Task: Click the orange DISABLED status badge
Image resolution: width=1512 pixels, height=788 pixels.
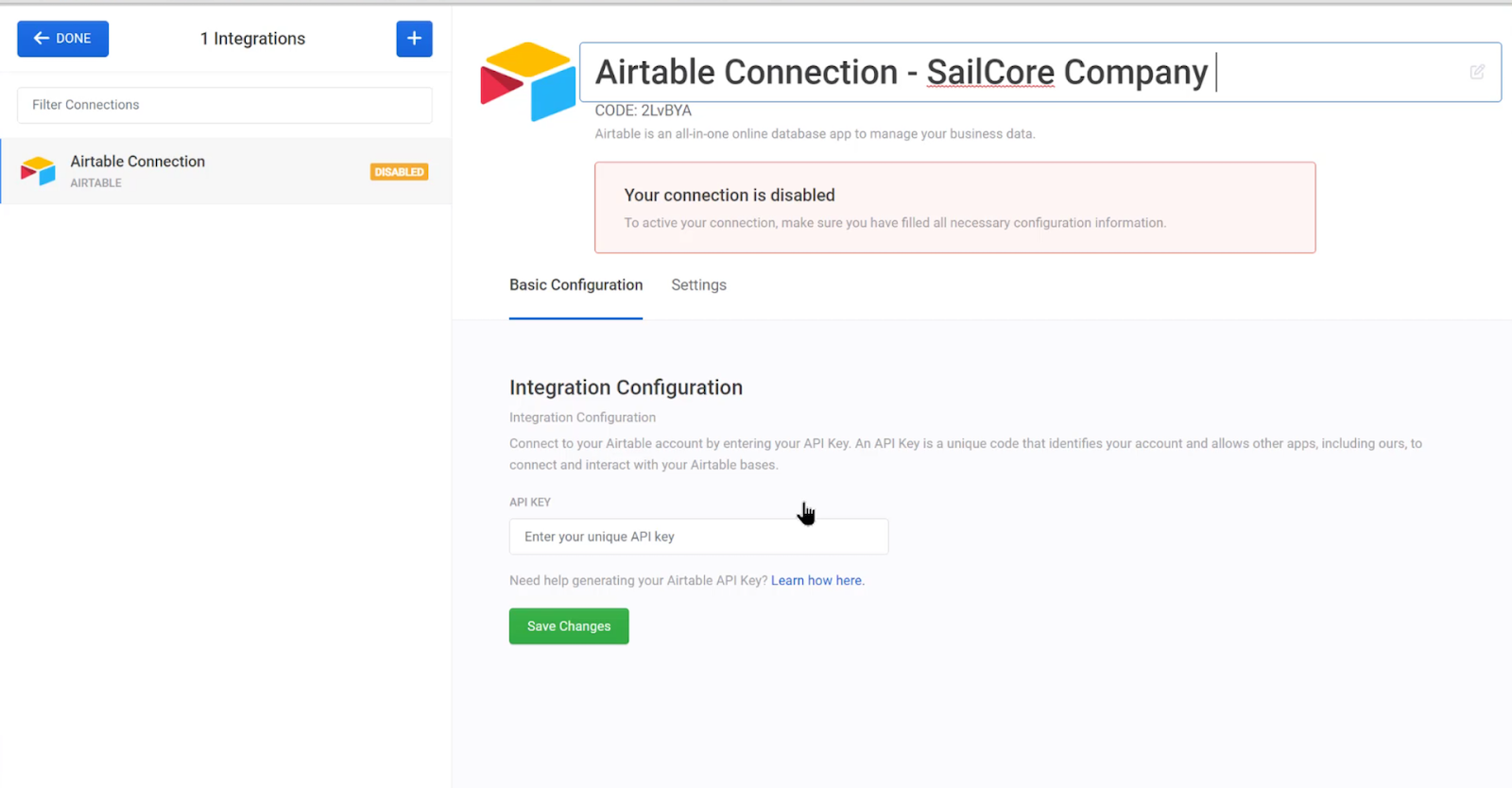Action: 400,172
